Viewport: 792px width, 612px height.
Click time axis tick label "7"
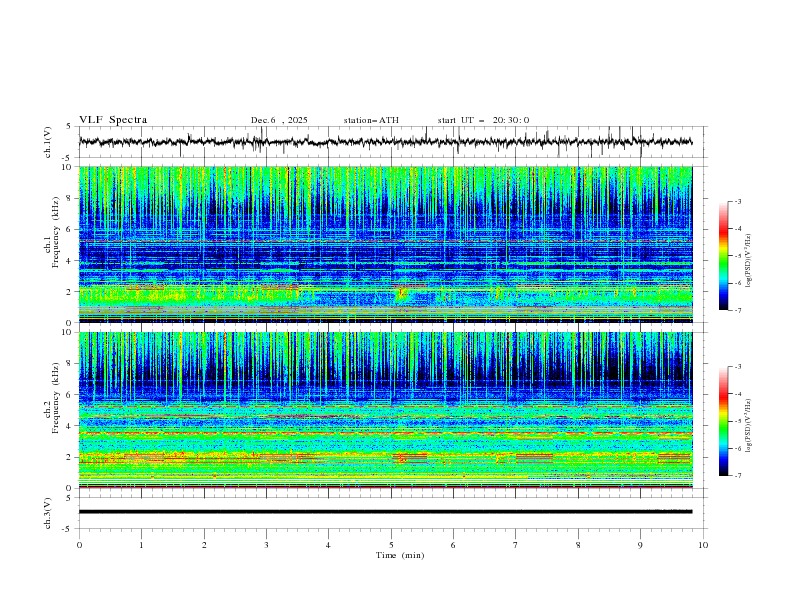coord(516,545)
